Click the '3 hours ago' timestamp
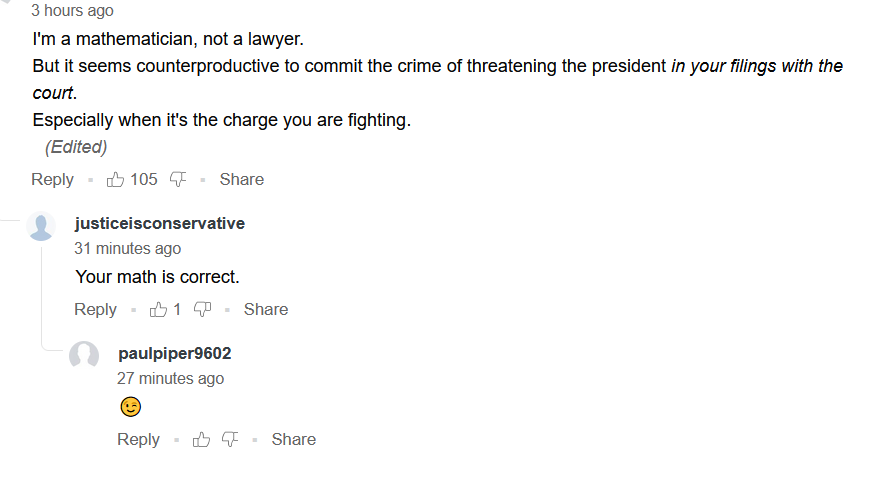Screen dimensions: 883x479 (73, 11)
